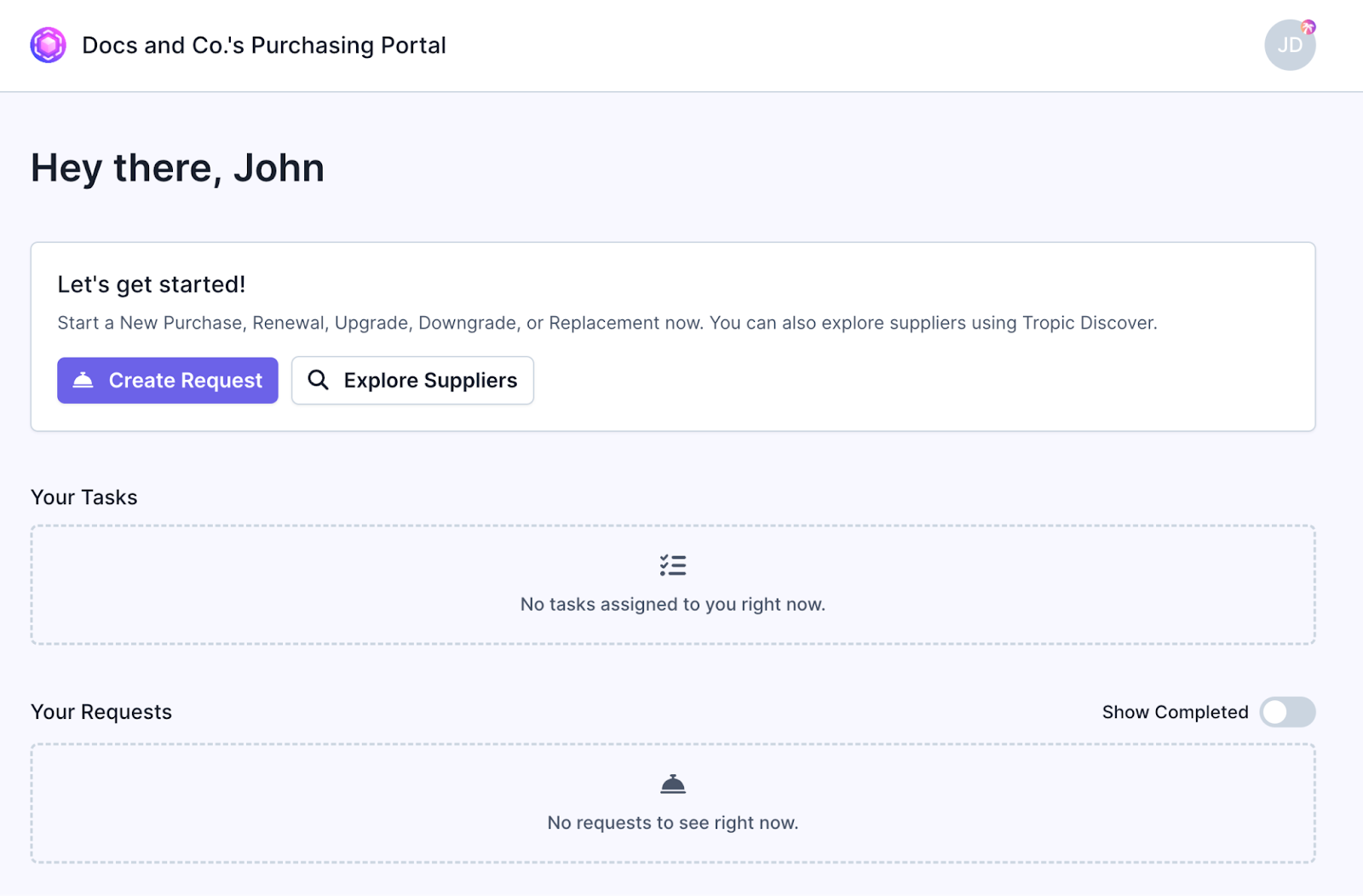Image resolution: width=1363 pixels, height=896 pixels.
Task: Toggle the Show Completed switch
Action: pos(1288,712)
